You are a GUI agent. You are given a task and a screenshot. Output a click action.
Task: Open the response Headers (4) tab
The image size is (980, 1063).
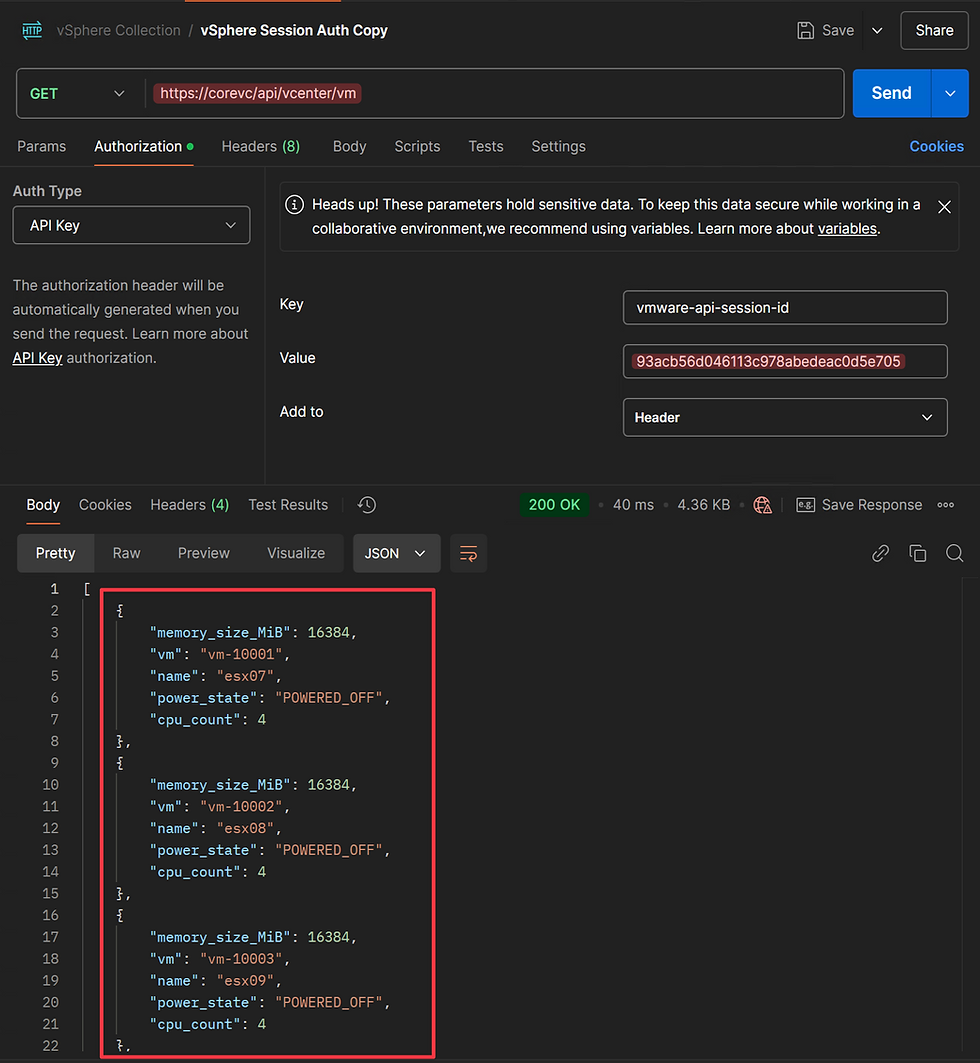190,505
